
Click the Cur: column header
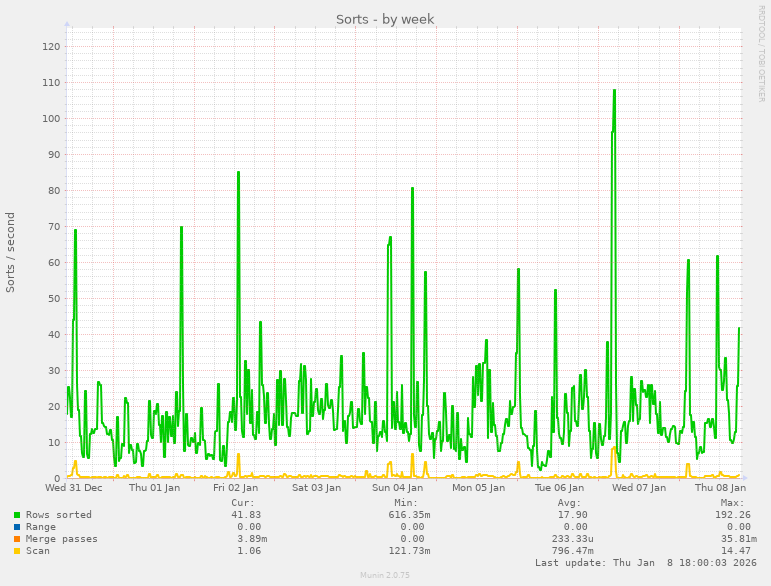click(243, 503)
